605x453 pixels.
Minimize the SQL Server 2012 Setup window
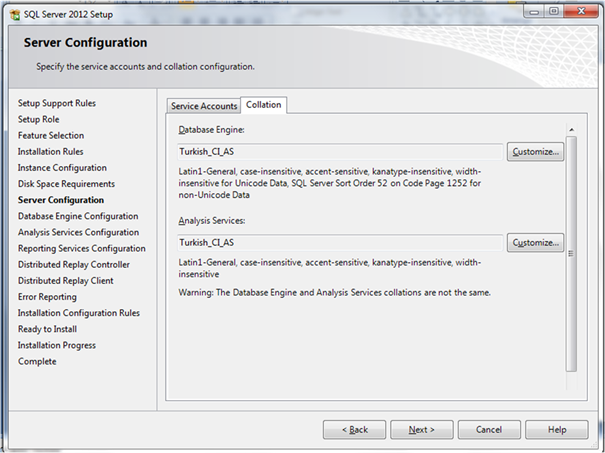pos(534,12)
